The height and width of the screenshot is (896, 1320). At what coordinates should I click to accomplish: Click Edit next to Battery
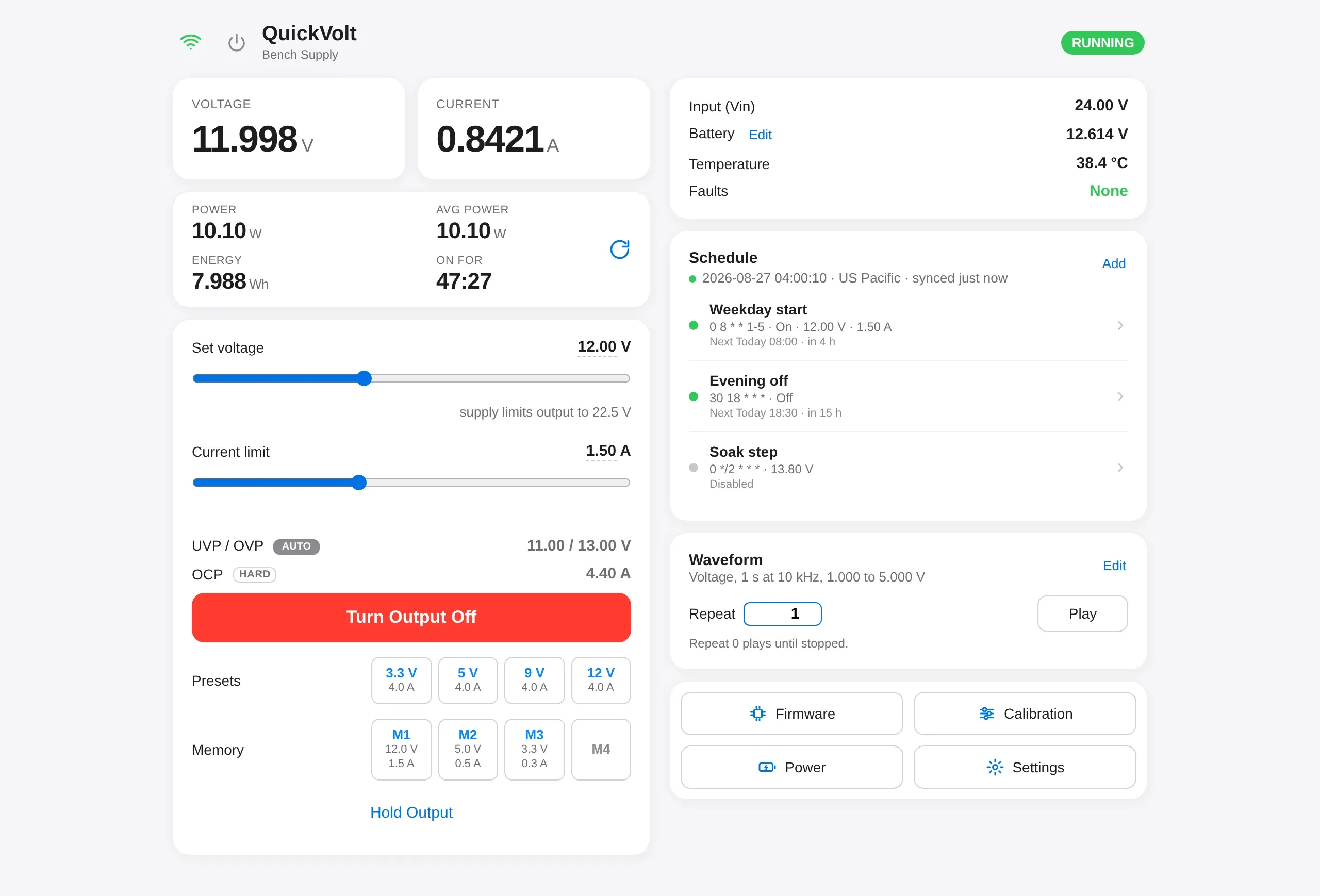[x=760, y=135]
